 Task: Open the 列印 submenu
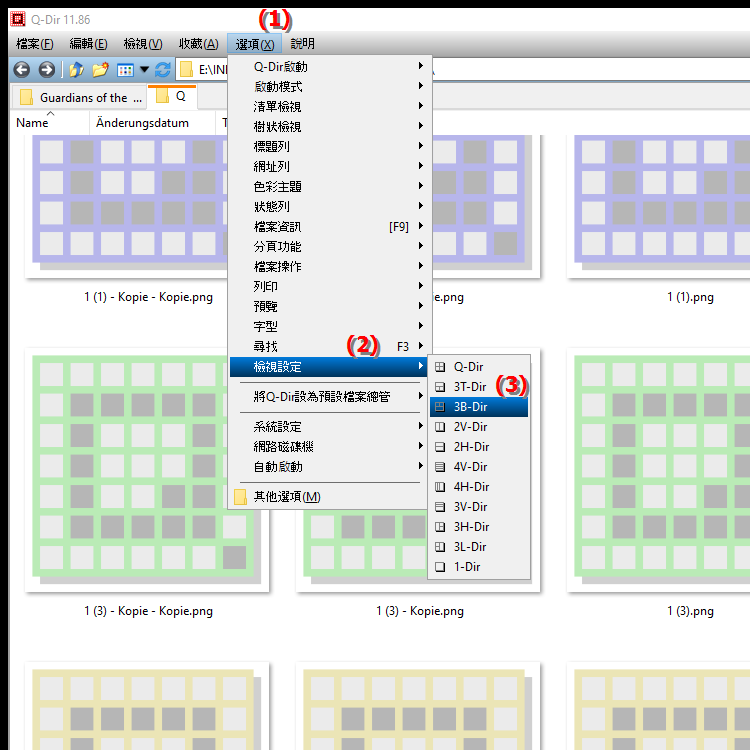(329, 287)
